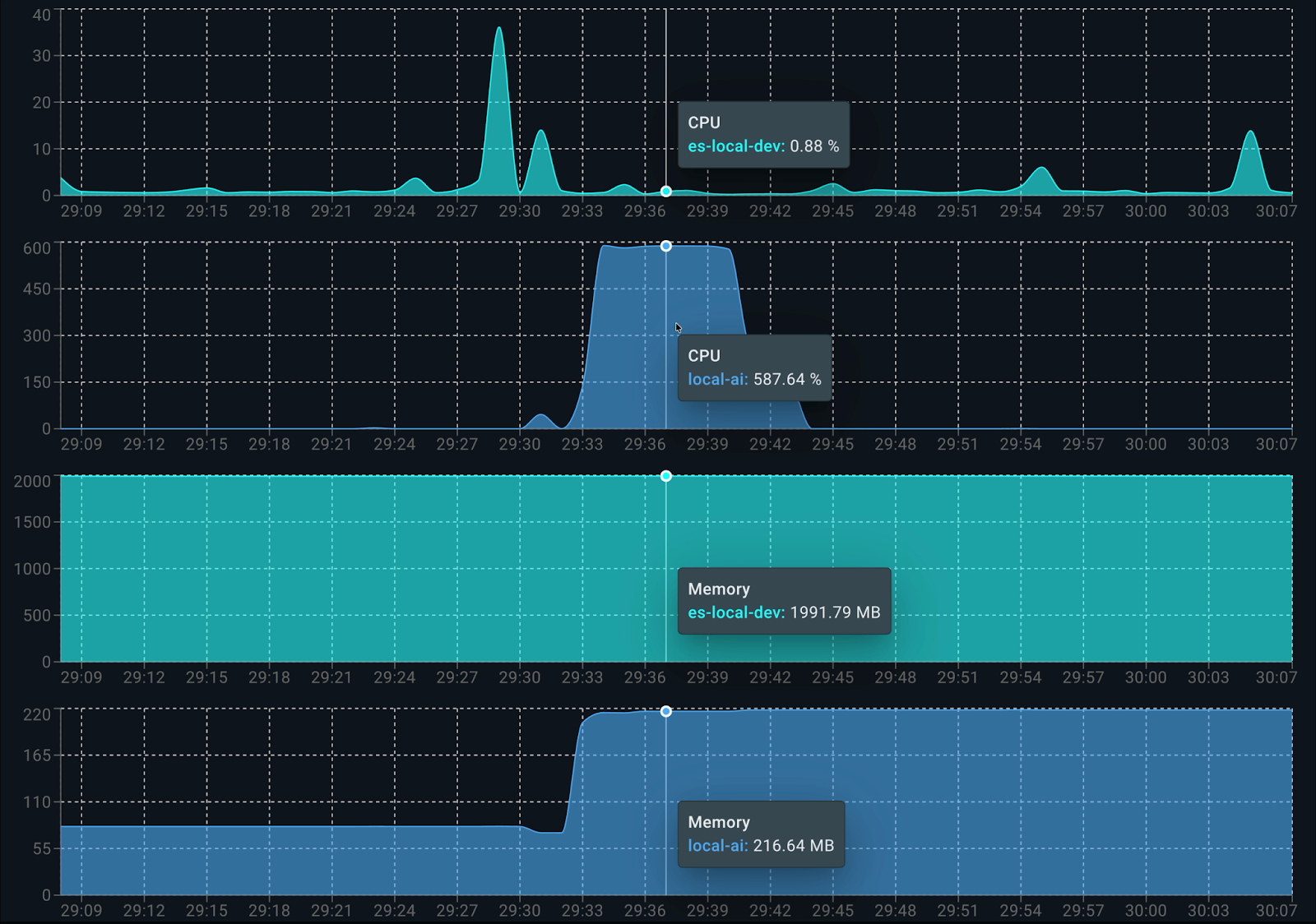Click the marker dot on the local-ai memory chart
The image size is (1316, 924).
[x=666, y=711]
